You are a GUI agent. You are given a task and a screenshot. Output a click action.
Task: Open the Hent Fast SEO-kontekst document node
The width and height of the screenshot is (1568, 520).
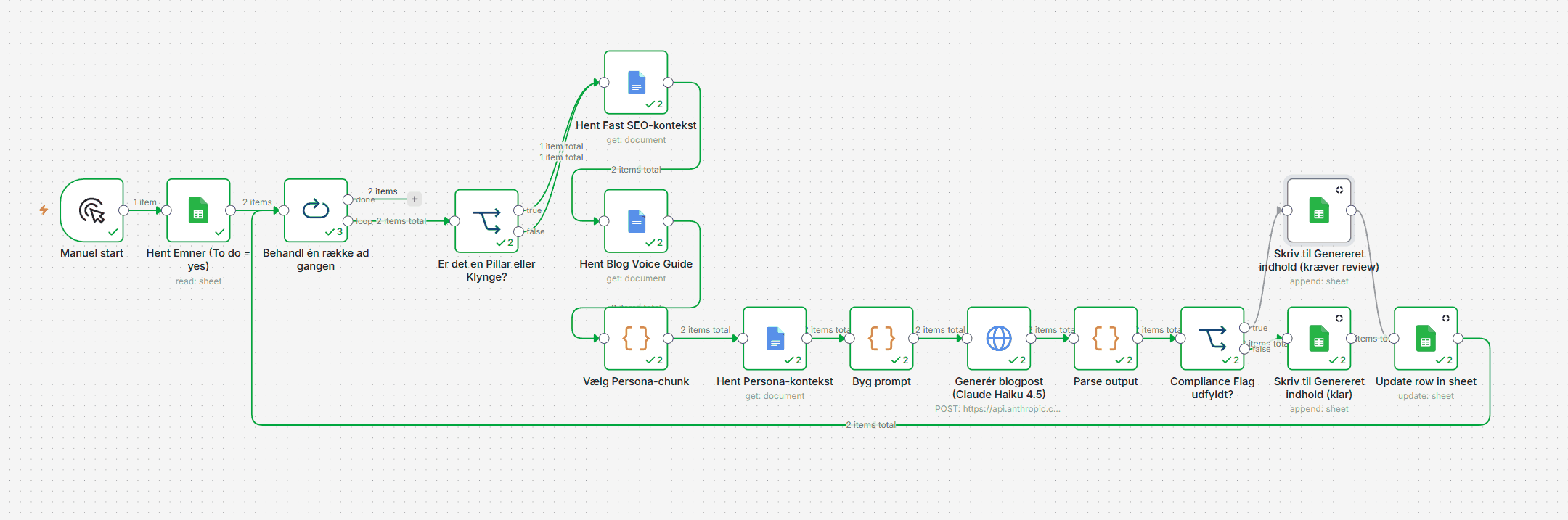click(x=636, y=83)
